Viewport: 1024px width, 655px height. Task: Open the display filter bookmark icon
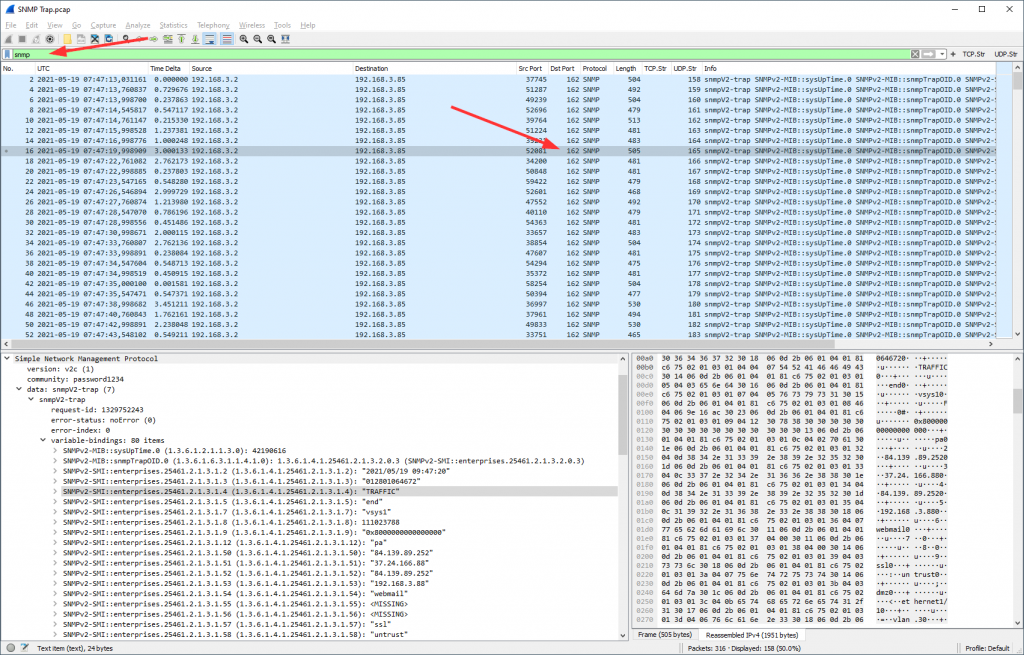7,54
